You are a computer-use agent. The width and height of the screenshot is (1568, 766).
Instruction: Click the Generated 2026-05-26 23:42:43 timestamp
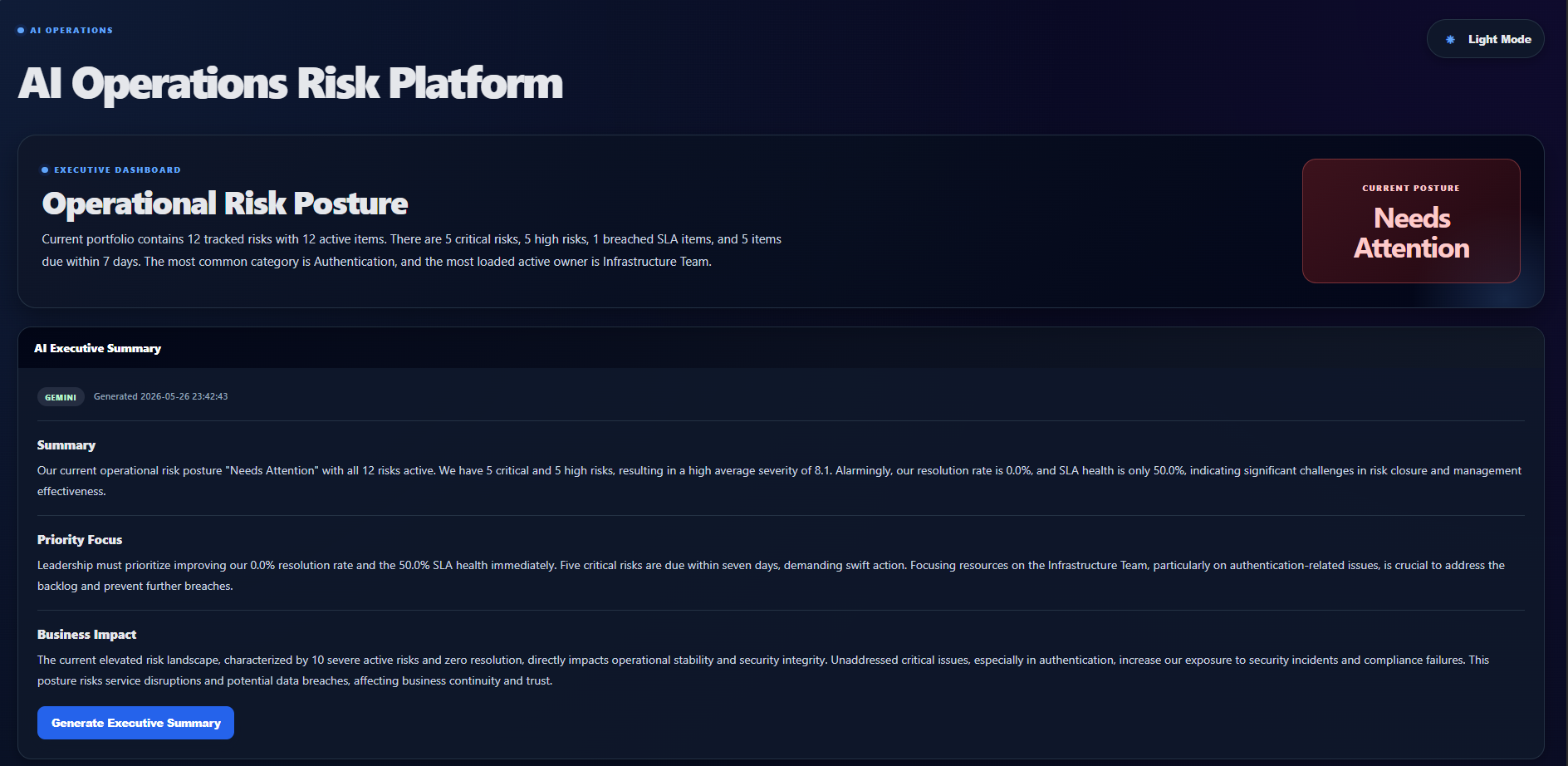tap(160, 396)
